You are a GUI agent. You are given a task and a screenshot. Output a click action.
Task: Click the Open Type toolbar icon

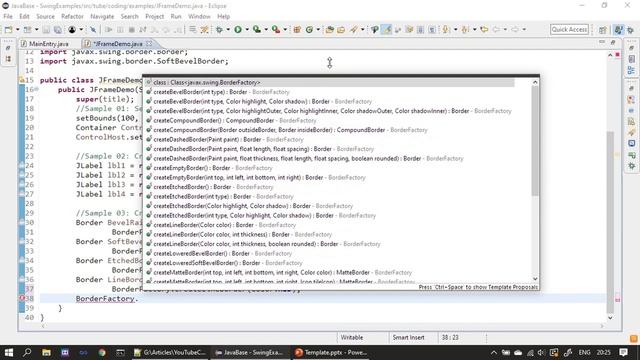tap(329, 29)
